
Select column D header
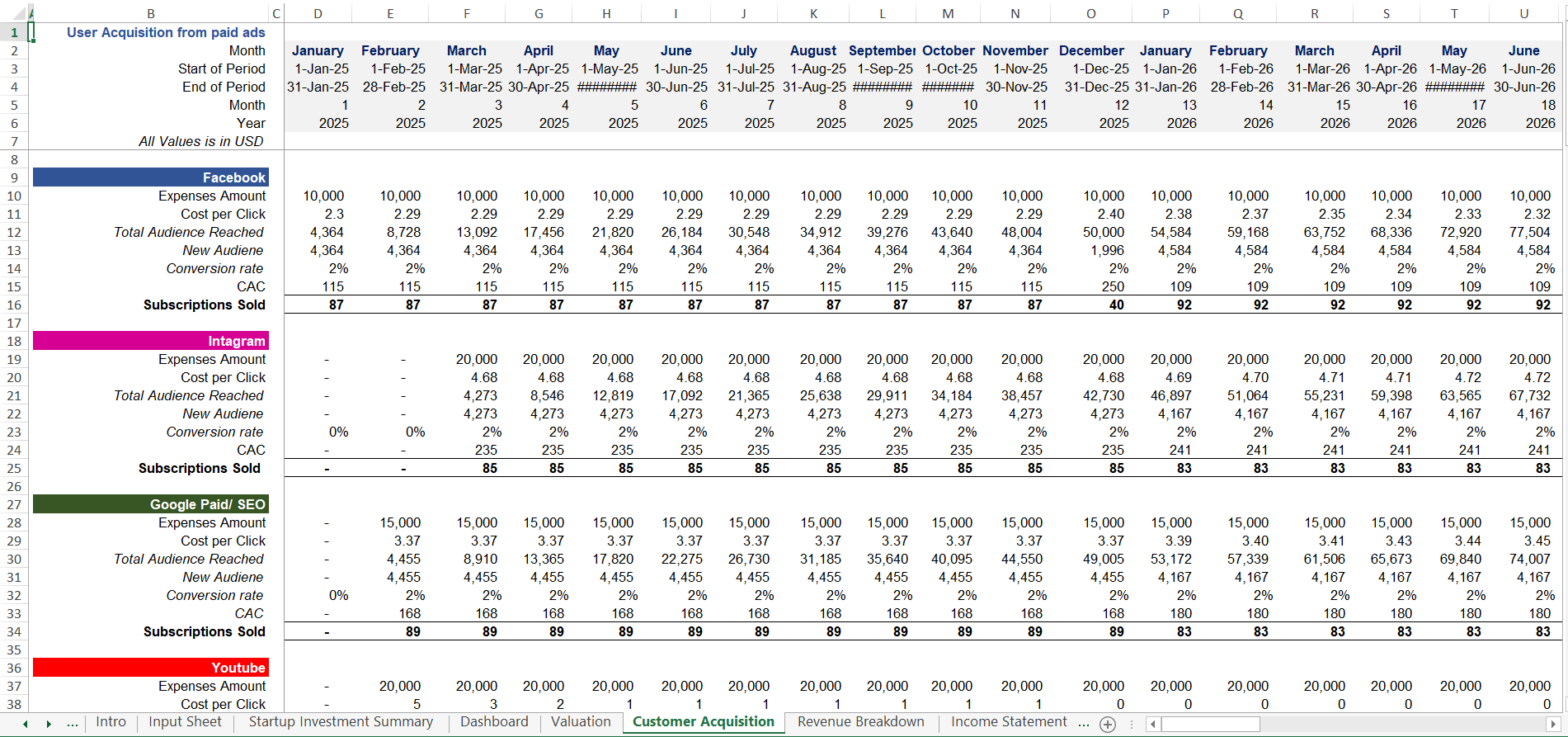[x=318, y=13]
